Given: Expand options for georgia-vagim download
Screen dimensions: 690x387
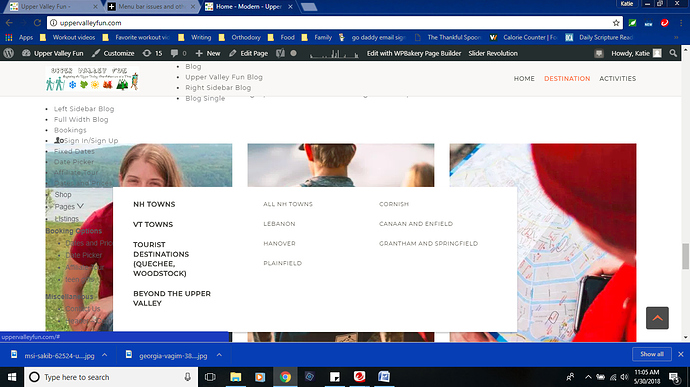Looking at the screenshot, I should [x=219, y=355].
